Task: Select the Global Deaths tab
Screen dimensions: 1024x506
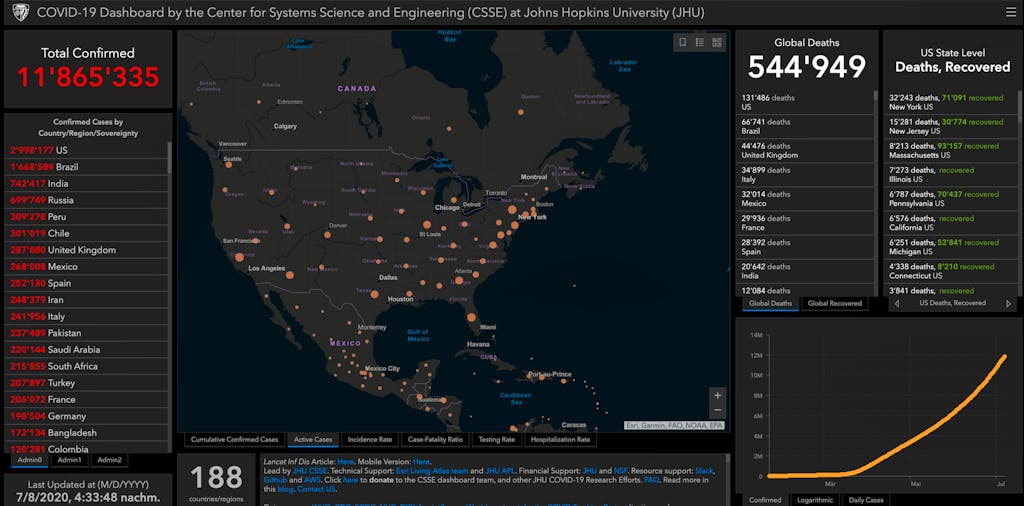Action: point(770,303)
